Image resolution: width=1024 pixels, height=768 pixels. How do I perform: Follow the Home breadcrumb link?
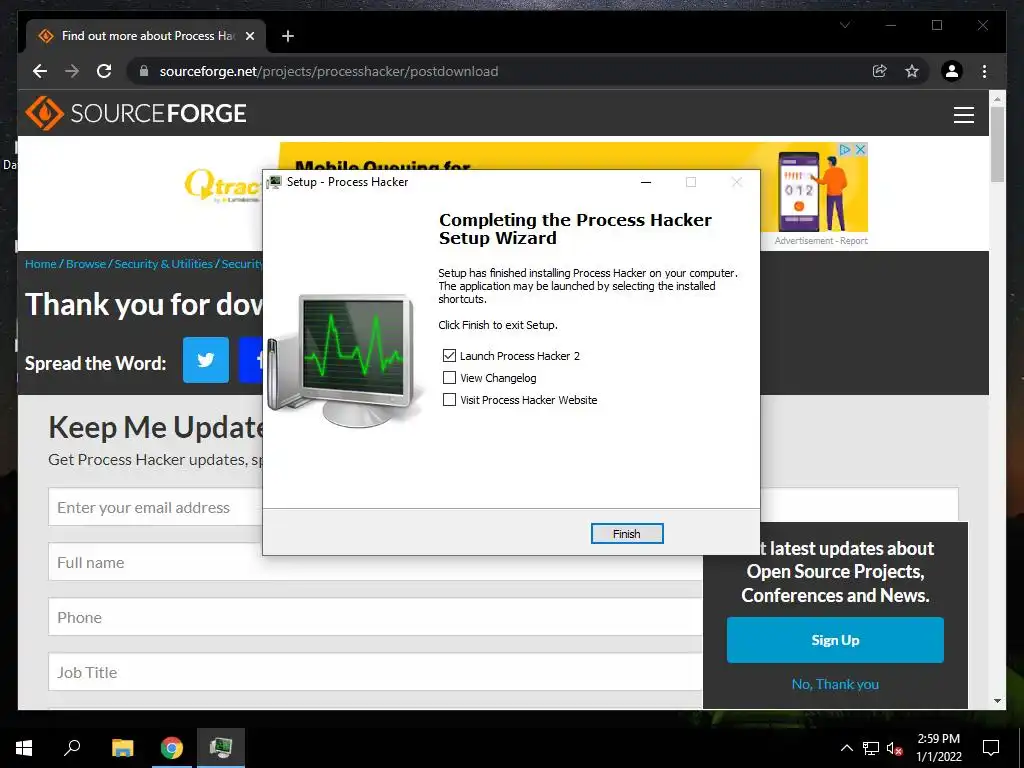40,264
